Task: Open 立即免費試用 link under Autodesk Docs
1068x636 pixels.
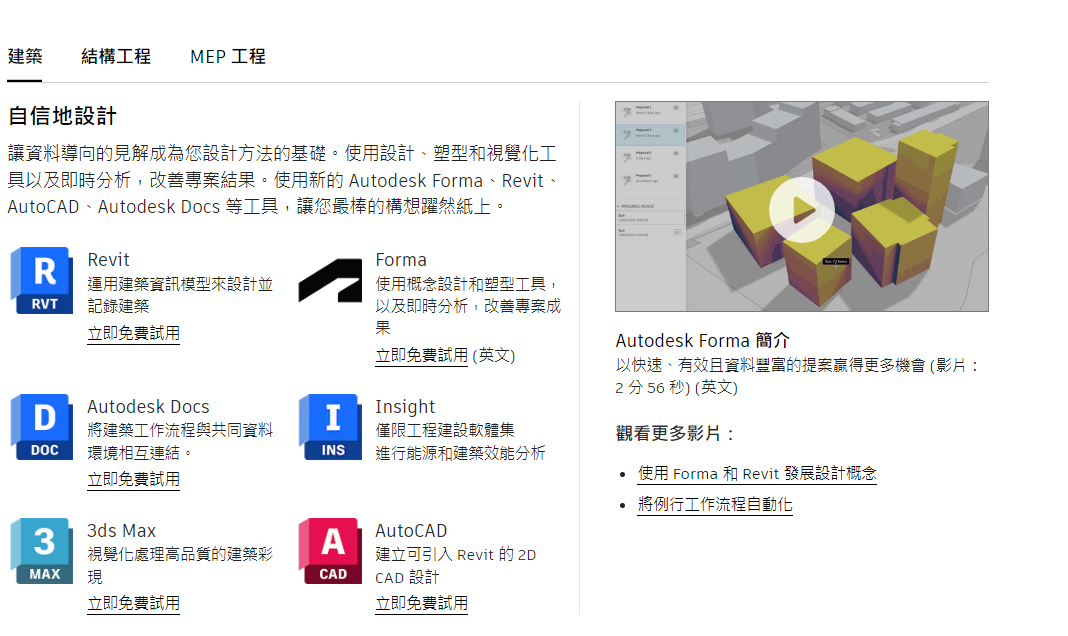Action: pyautogui.click(x=134, y=479)
